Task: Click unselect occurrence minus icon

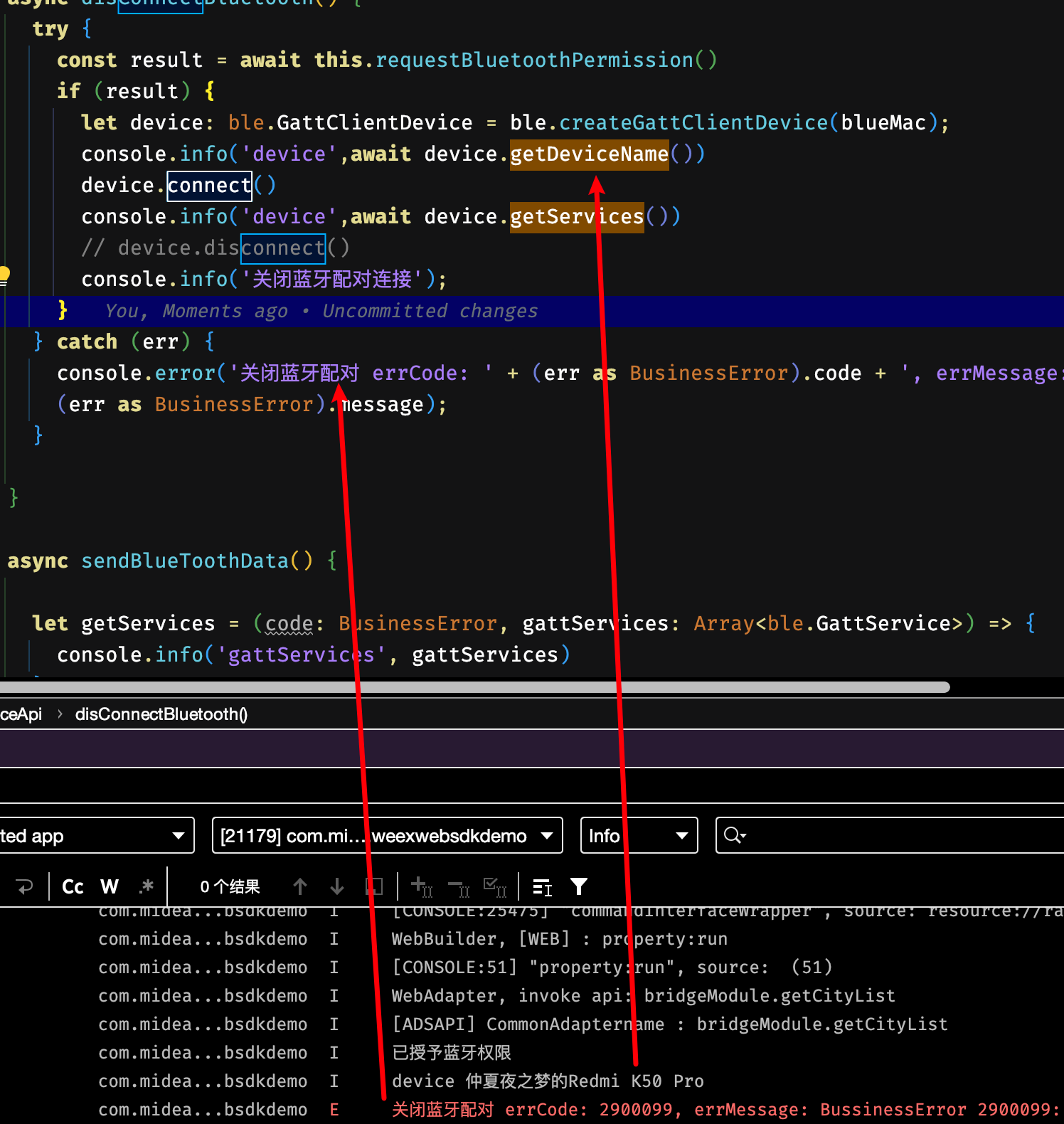Action: click(459, 886)
